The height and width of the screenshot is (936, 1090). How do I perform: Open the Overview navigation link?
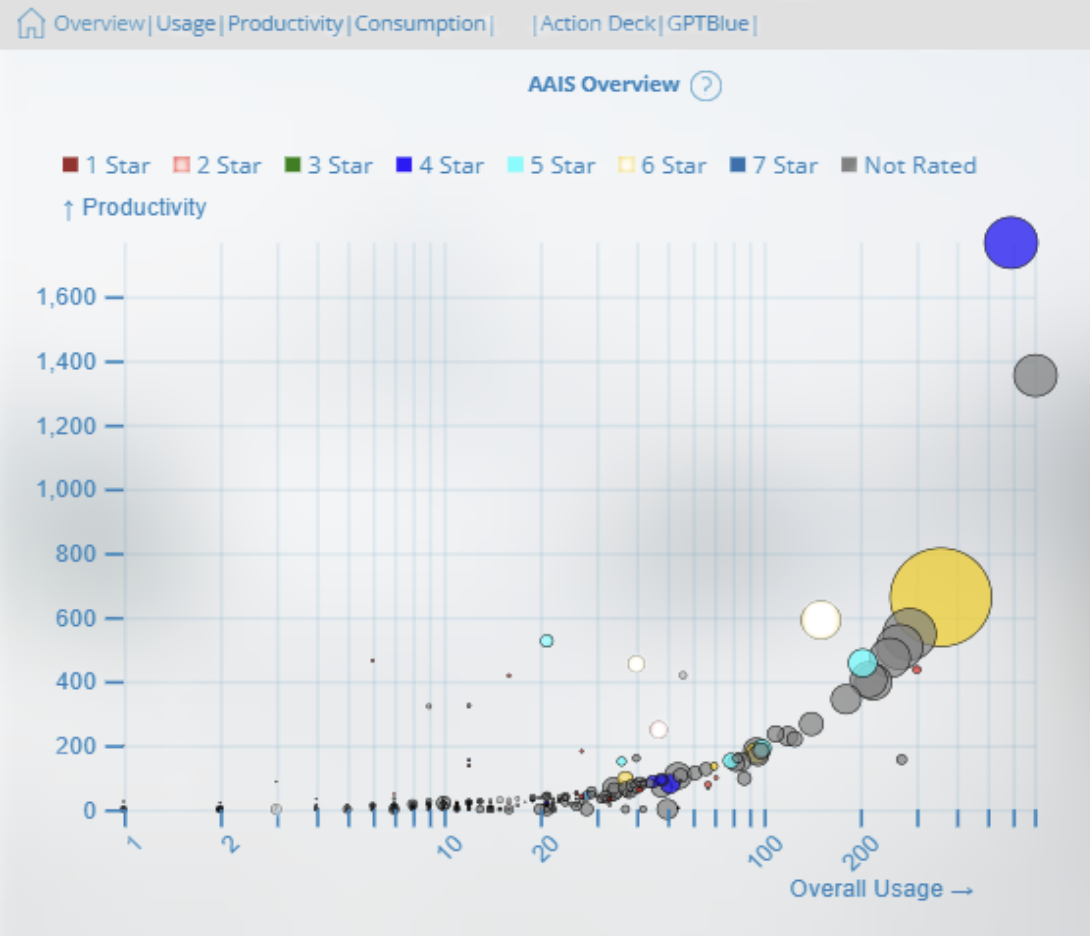(99, 24)
